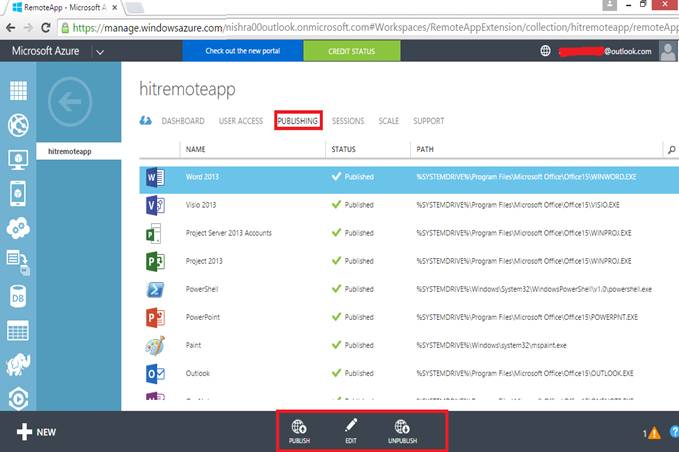Open the account avatar picture
The height and width of the screenshot is (452, 679).
click(668, 51)
